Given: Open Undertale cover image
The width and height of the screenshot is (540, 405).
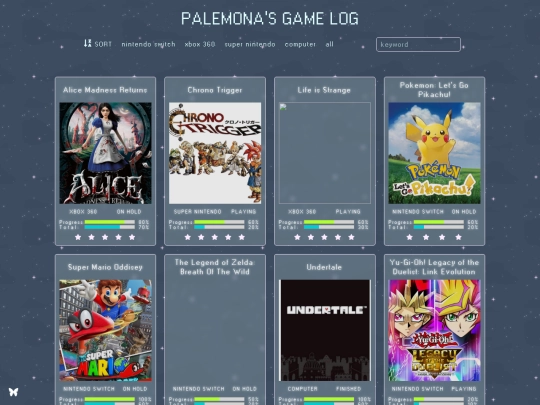Looking at the screenshot, I should (x=325, y=330).
